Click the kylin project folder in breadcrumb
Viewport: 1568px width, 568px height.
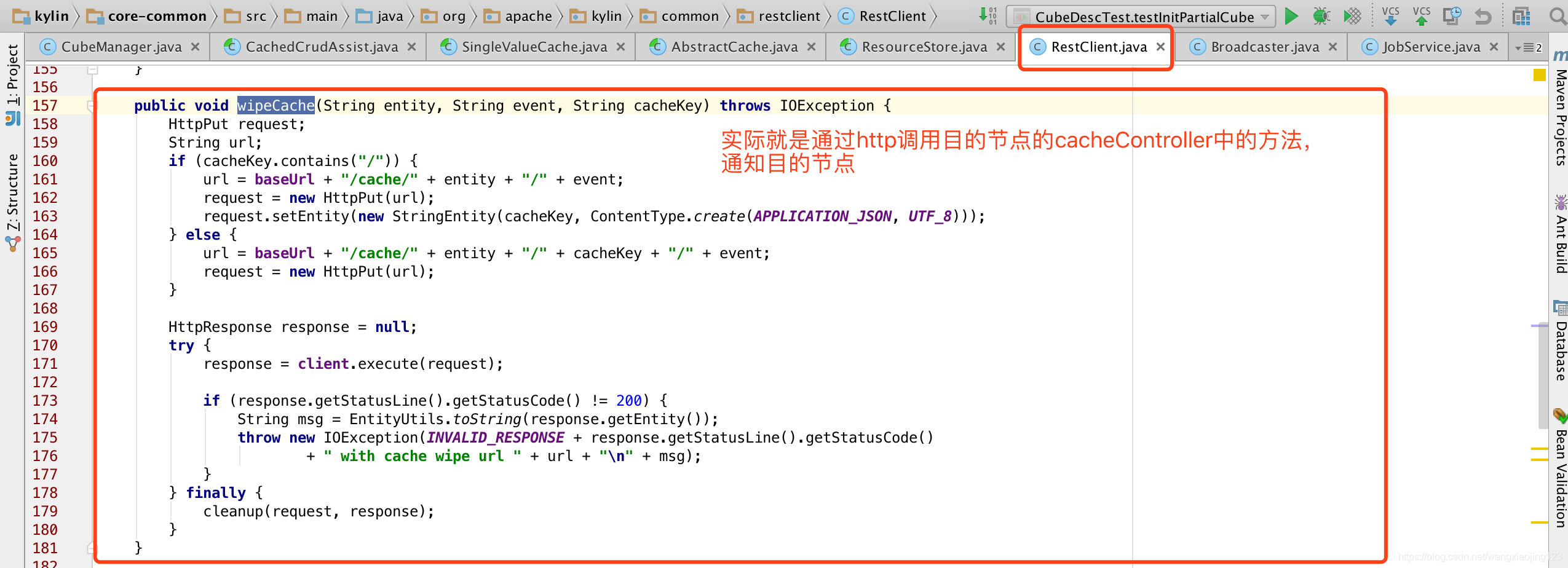click(x=41, y=16)
